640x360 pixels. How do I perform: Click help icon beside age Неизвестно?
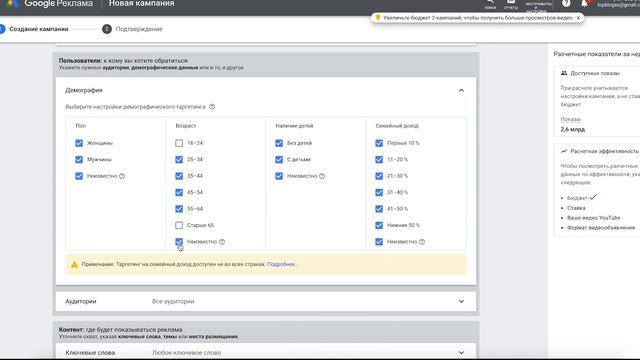coord(222,242)
